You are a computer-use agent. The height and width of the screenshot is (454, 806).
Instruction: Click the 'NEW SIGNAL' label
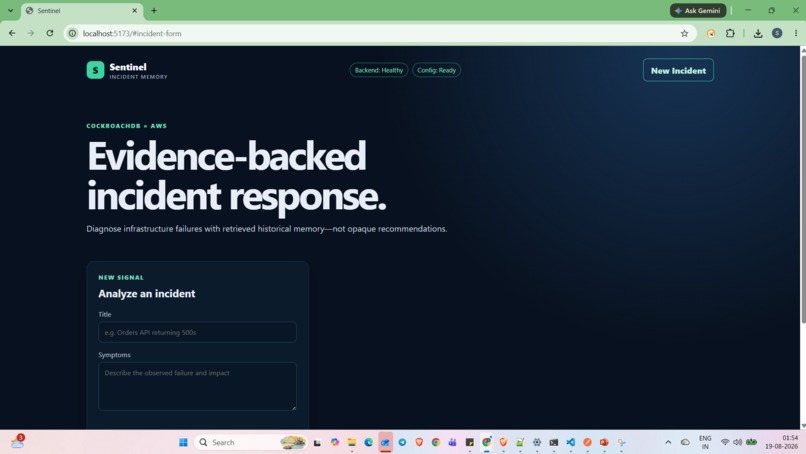click(121, 277)
